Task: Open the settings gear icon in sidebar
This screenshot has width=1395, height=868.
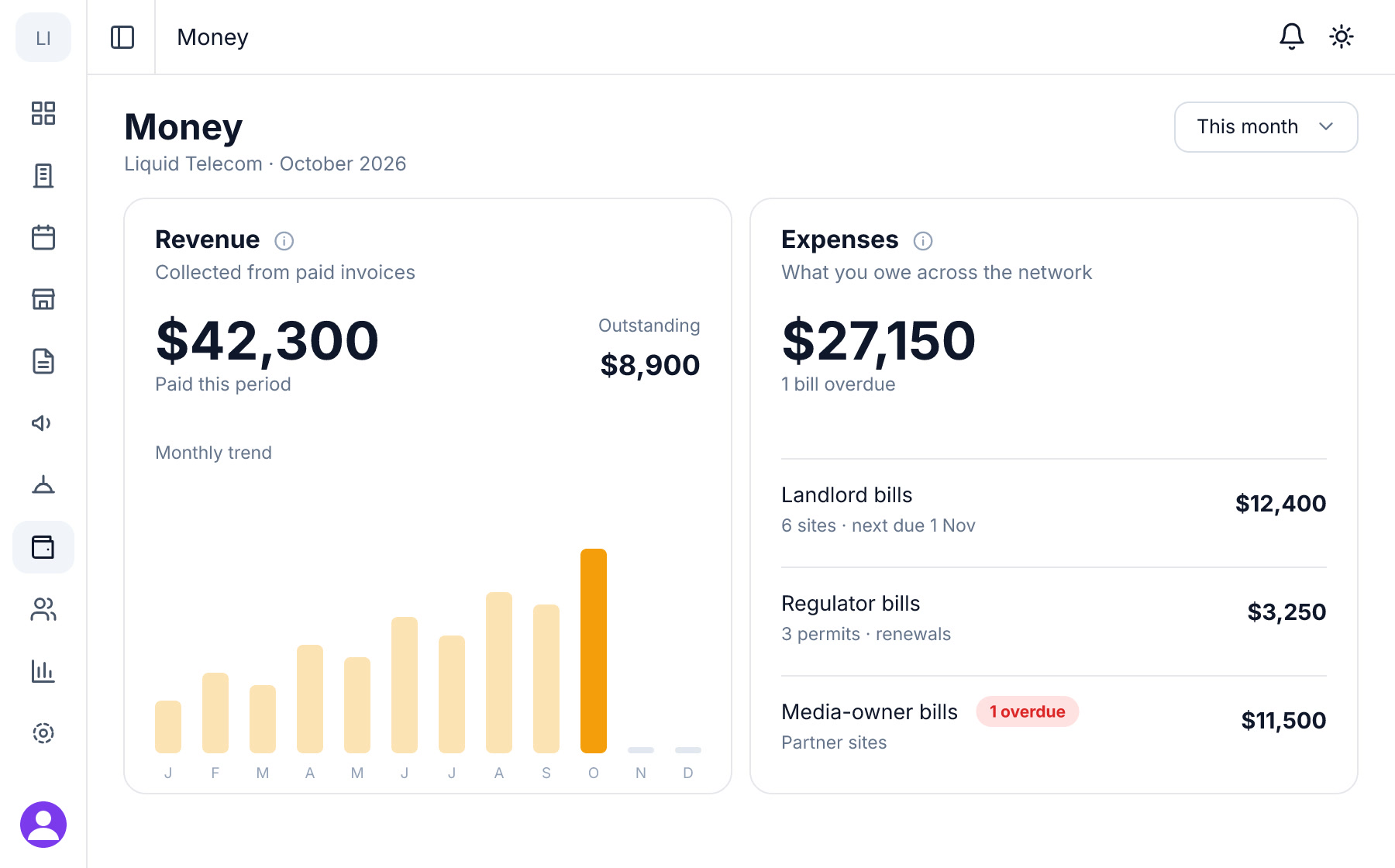Action: tap(43, 733)
